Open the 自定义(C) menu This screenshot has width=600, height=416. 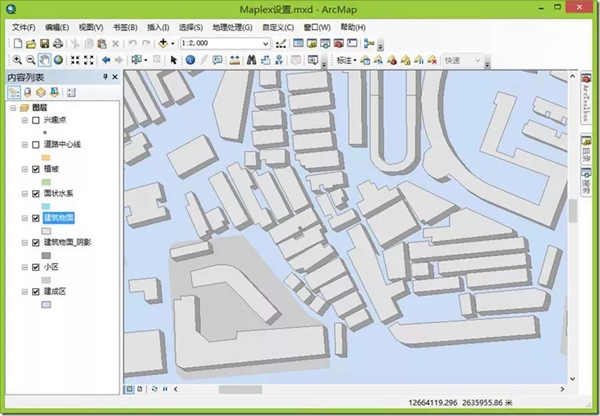pos(278,28)
